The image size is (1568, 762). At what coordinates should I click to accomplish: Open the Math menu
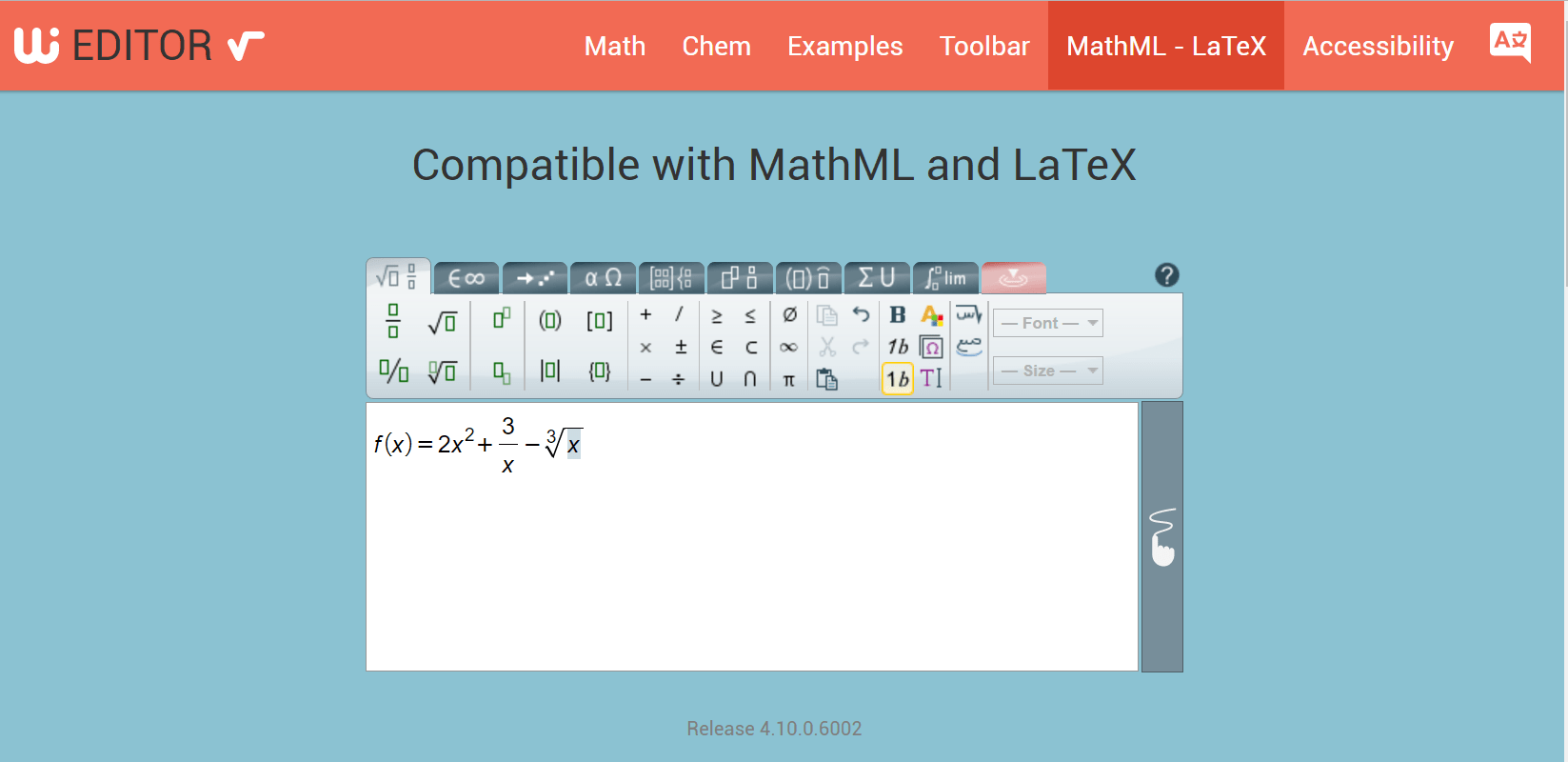click(x=615, y=46)
